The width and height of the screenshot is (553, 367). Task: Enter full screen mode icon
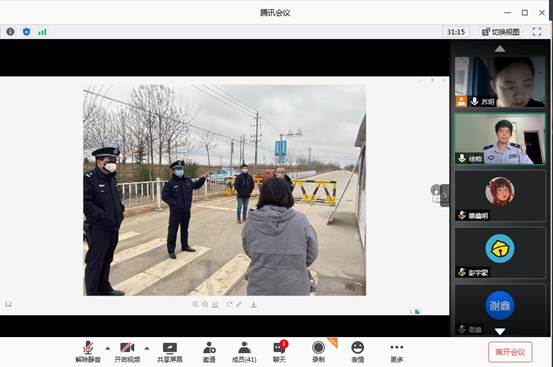pos(536,32)
